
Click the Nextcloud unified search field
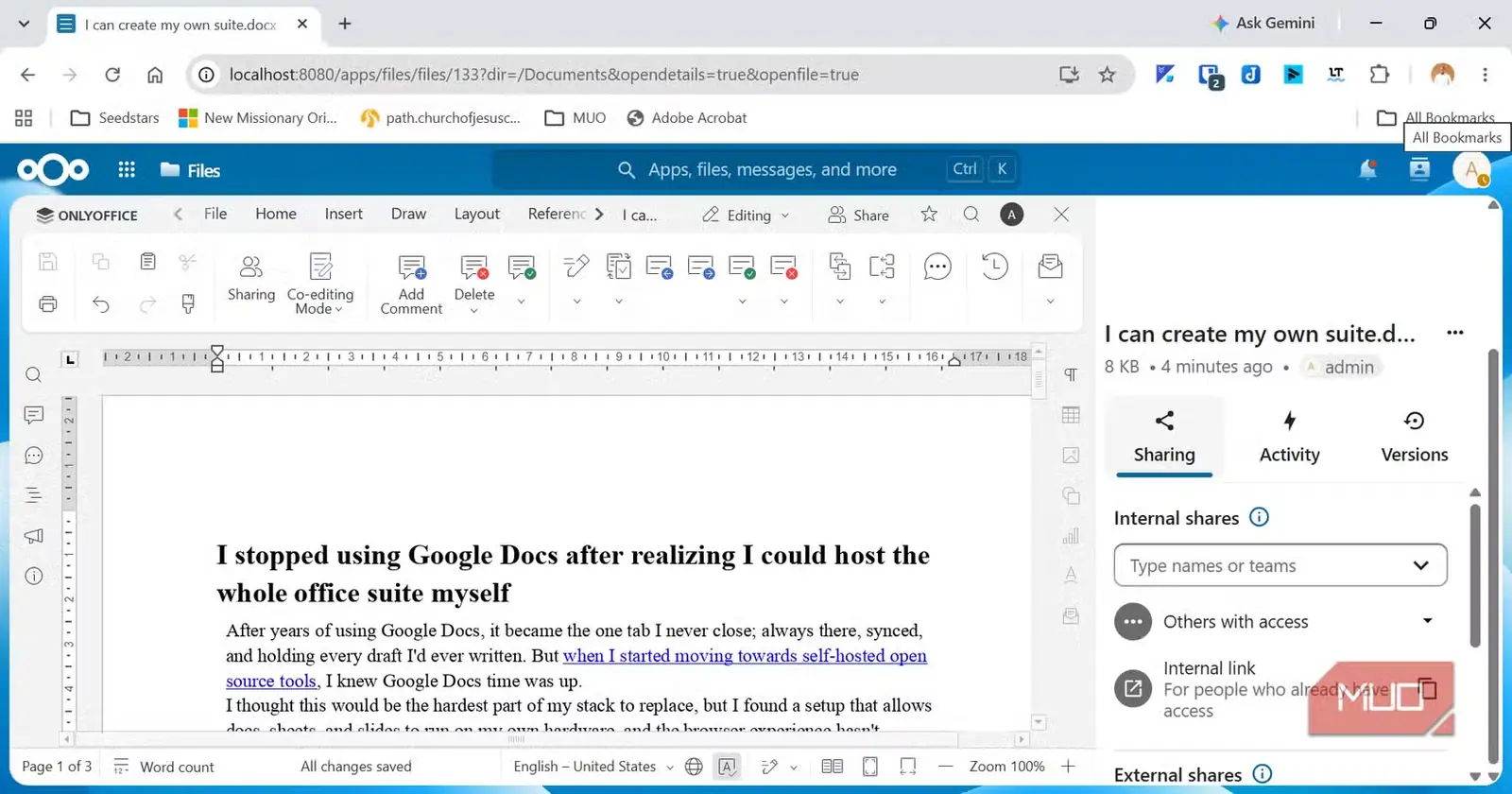(756, 169)
